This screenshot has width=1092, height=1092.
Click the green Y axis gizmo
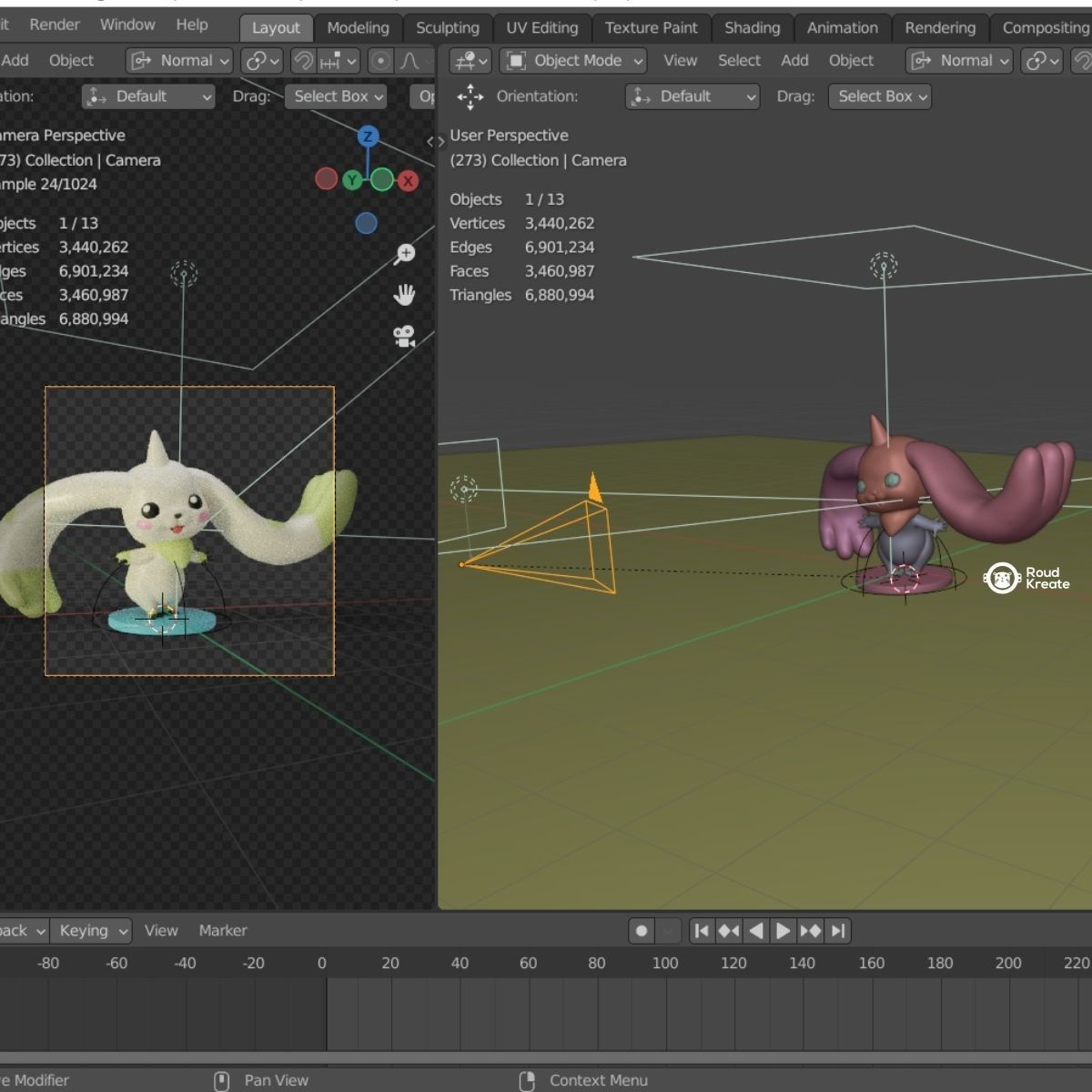[x=352, y=180]
